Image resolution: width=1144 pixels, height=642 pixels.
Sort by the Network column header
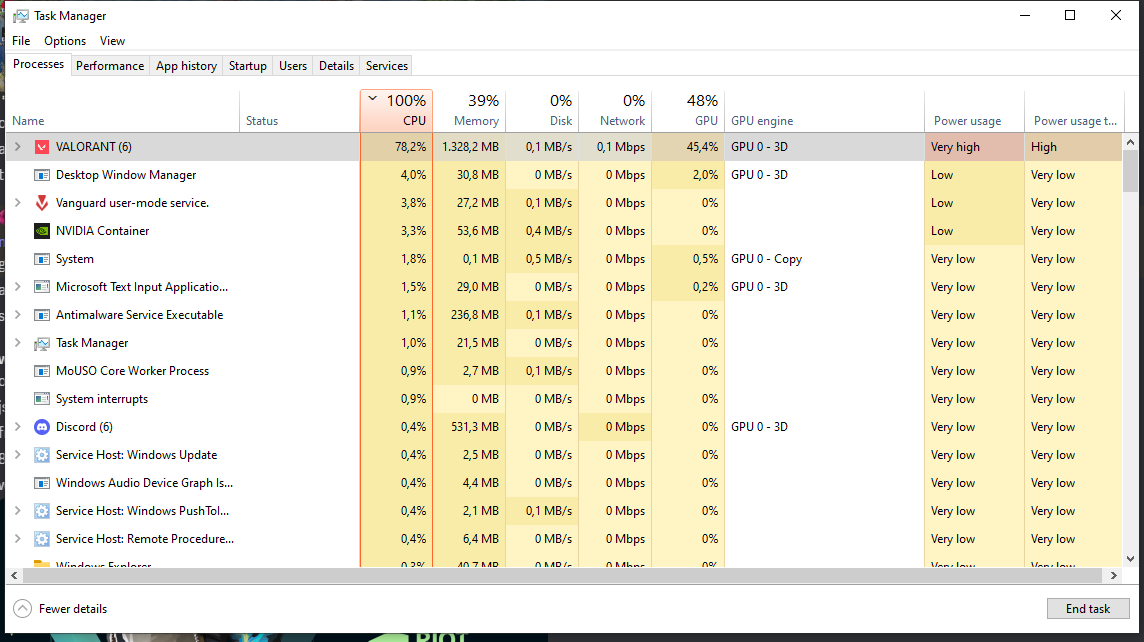pos(615,111)
